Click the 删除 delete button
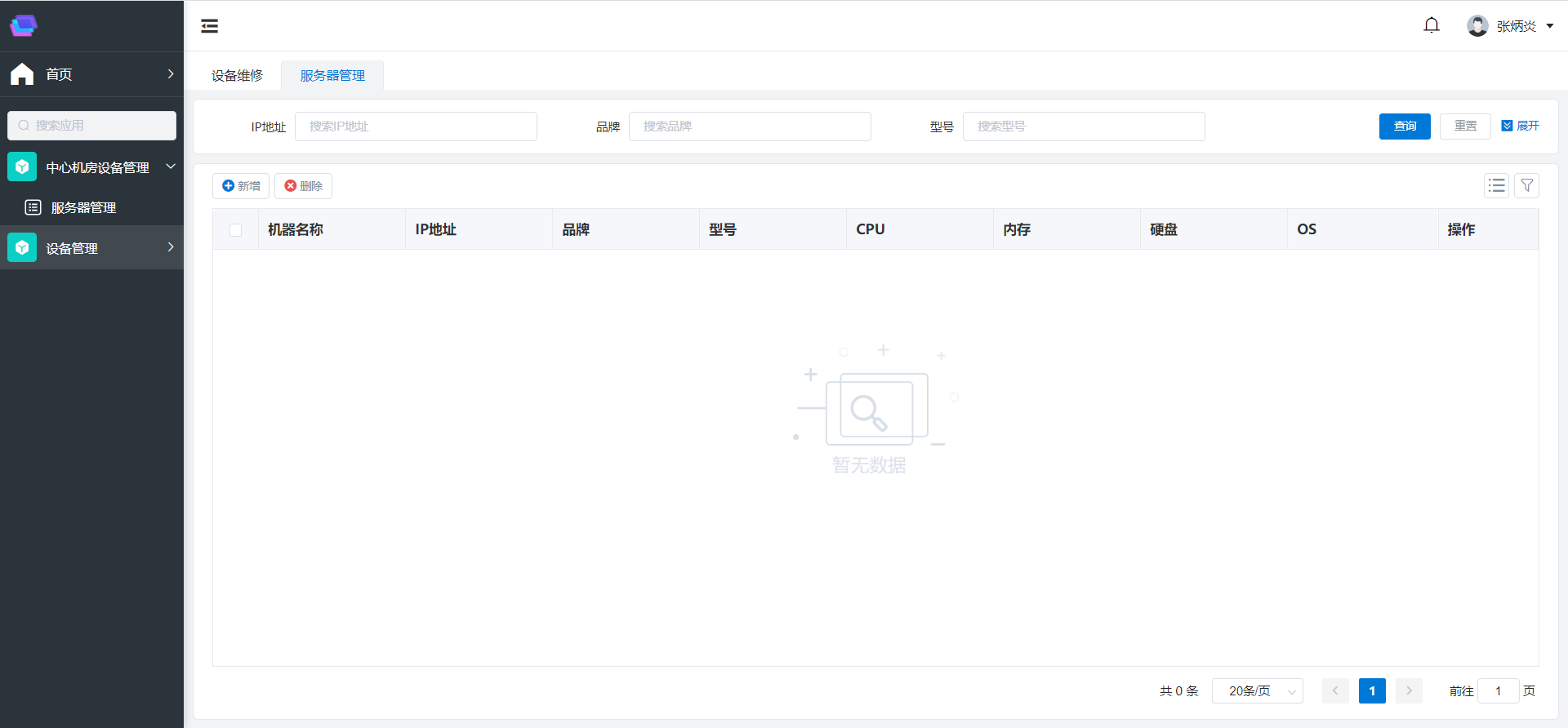Screen dimensions: 1568x728 click(x=303, y=186)
